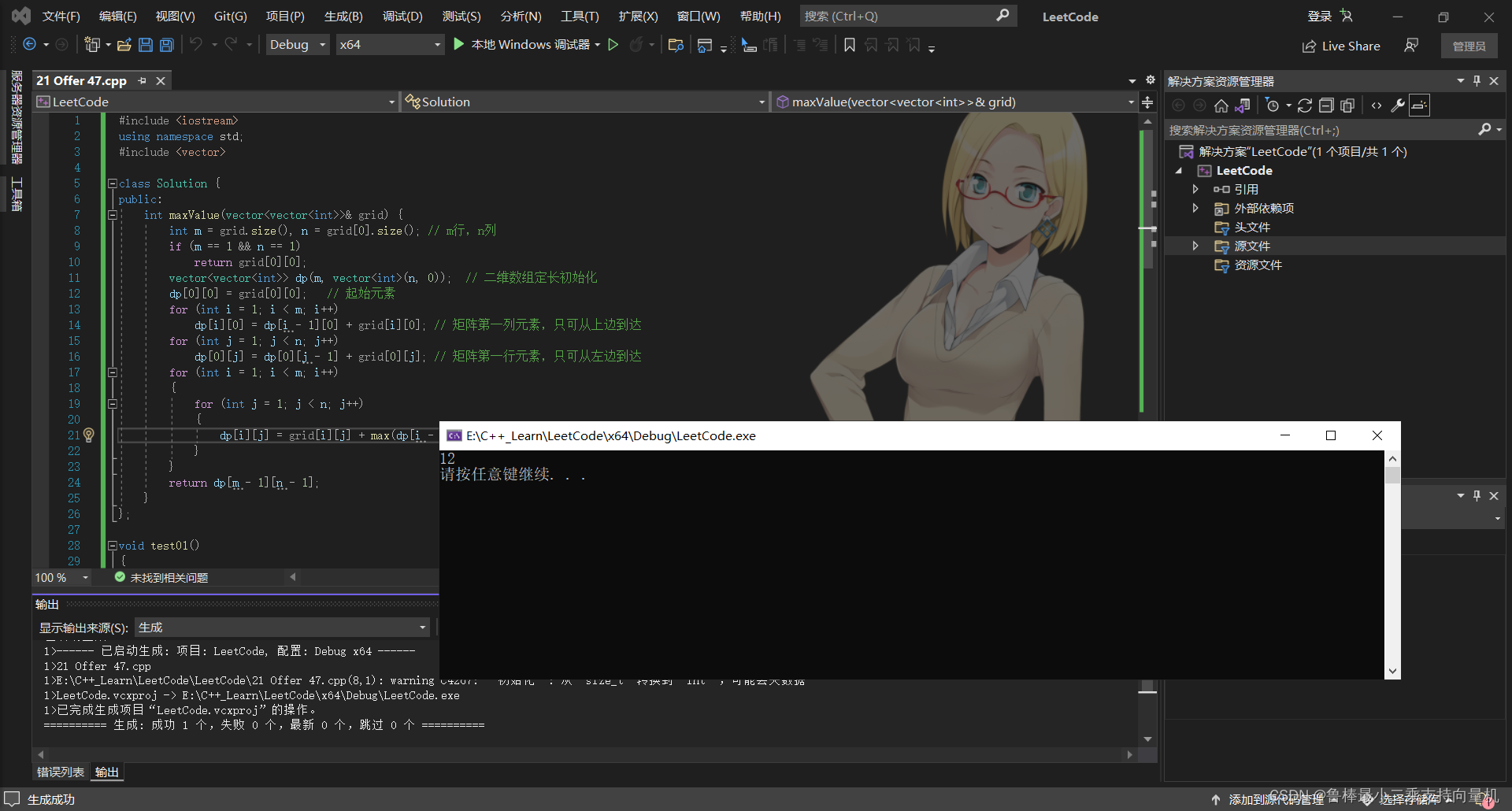Viewport: 1512px width, 811px height.
Task: Switch to 错误列表 tab
Action: [61, 772]
